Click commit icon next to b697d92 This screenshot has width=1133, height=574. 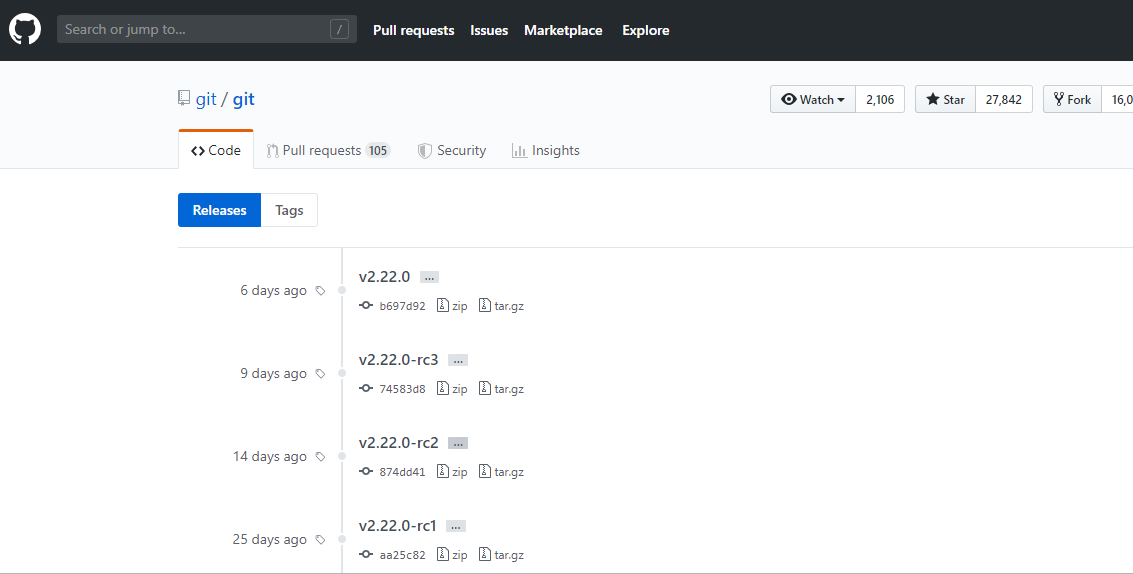tap(366, 306)
